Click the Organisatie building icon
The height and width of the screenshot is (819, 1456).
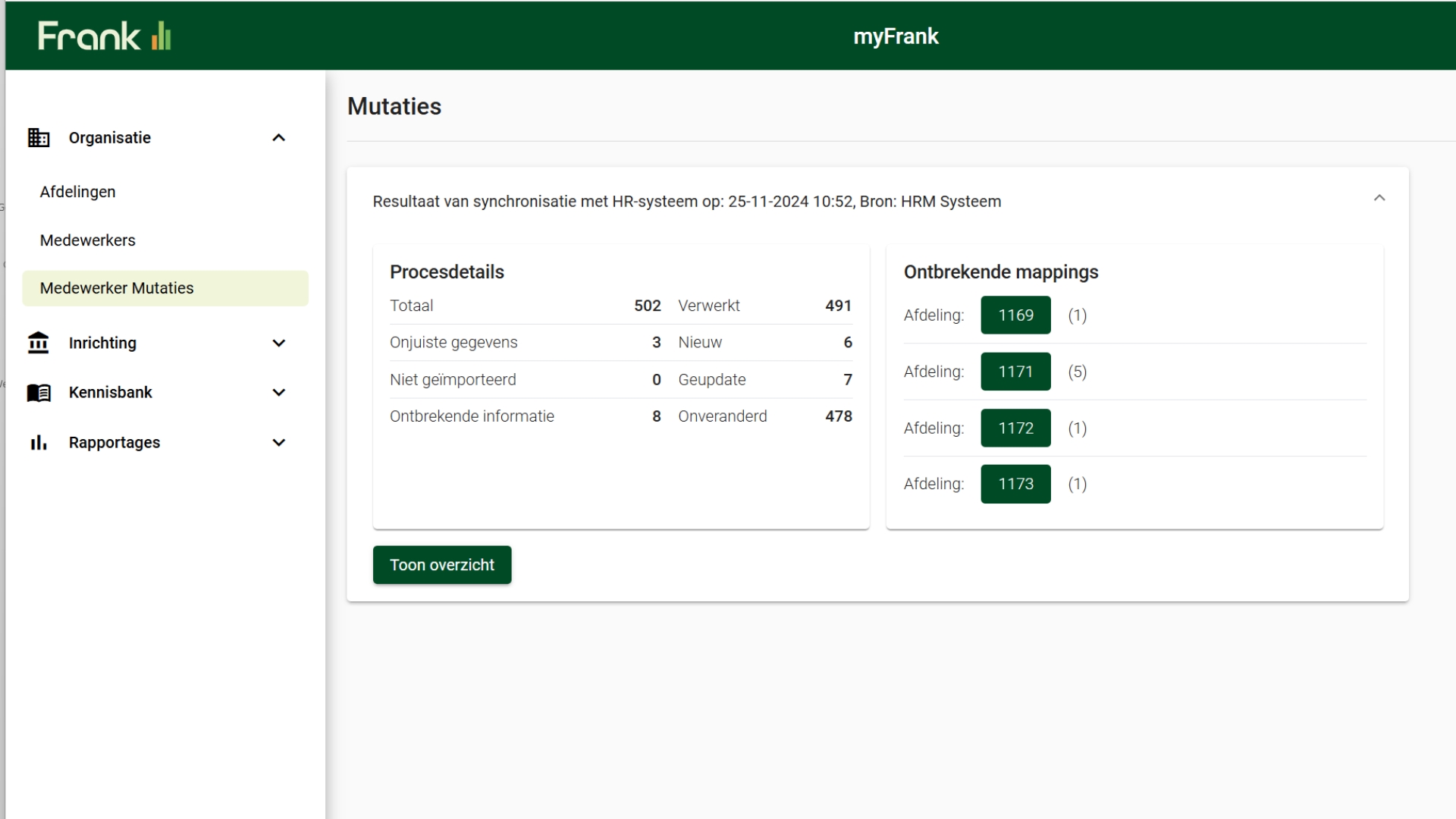[x=39, y=137]
